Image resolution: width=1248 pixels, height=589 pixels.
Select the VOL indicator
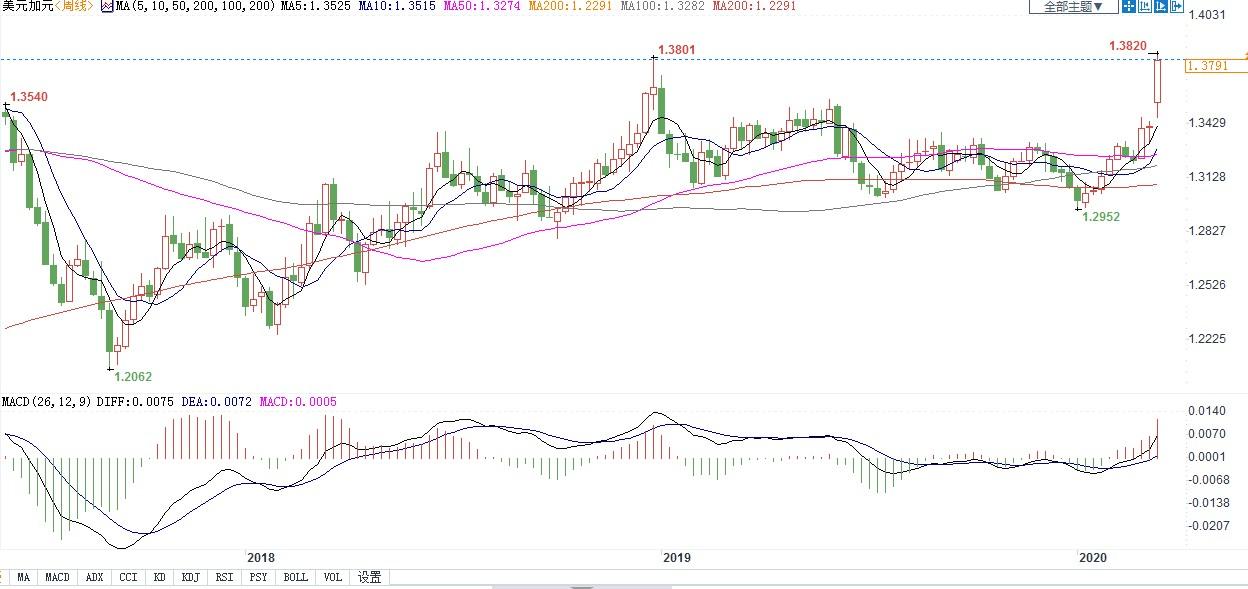click(x=331, y=577)
